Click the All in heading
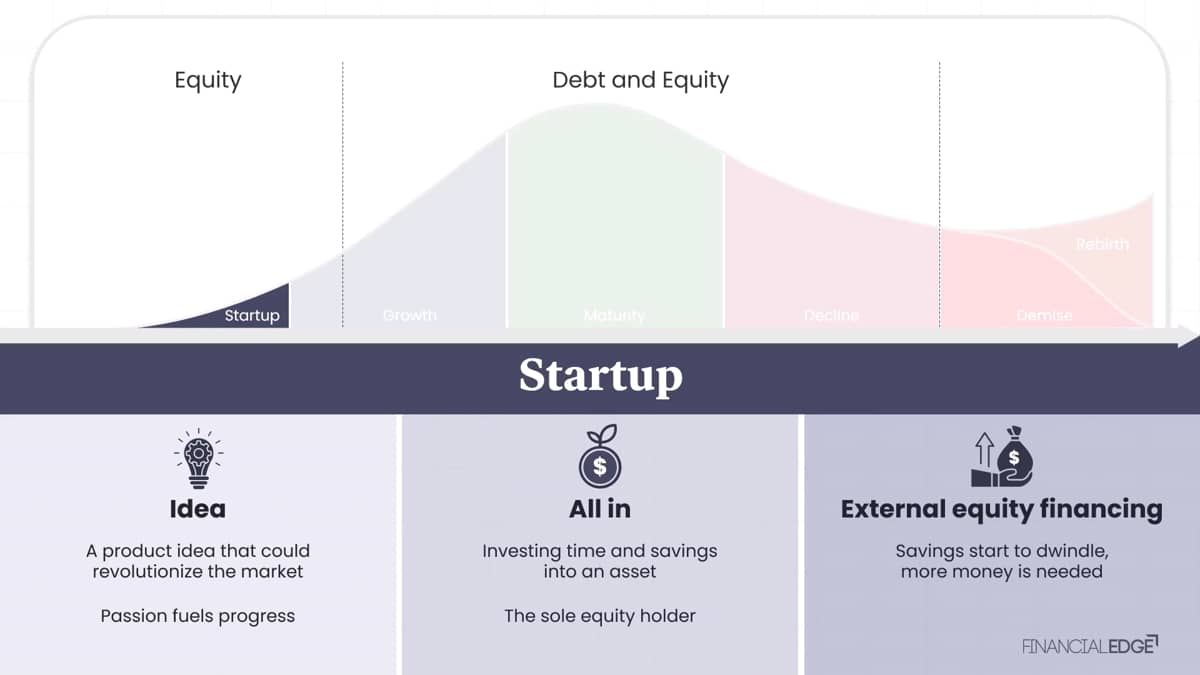Screen dimensions: 1200x675 [600, 509]
